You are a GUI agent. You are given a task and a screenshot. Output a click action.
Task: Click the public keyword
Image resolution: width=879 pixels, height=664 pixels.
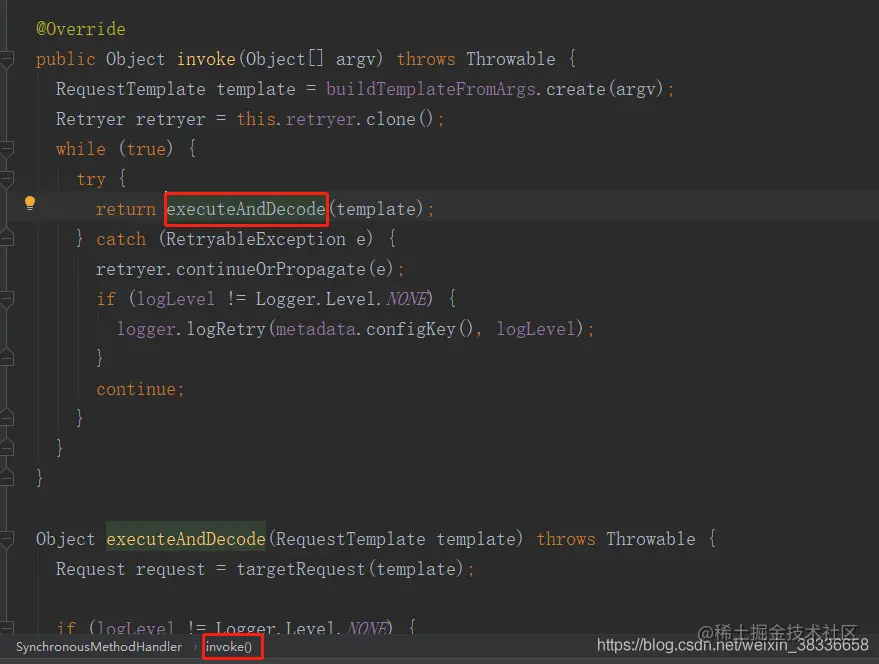tap(66, 59)
